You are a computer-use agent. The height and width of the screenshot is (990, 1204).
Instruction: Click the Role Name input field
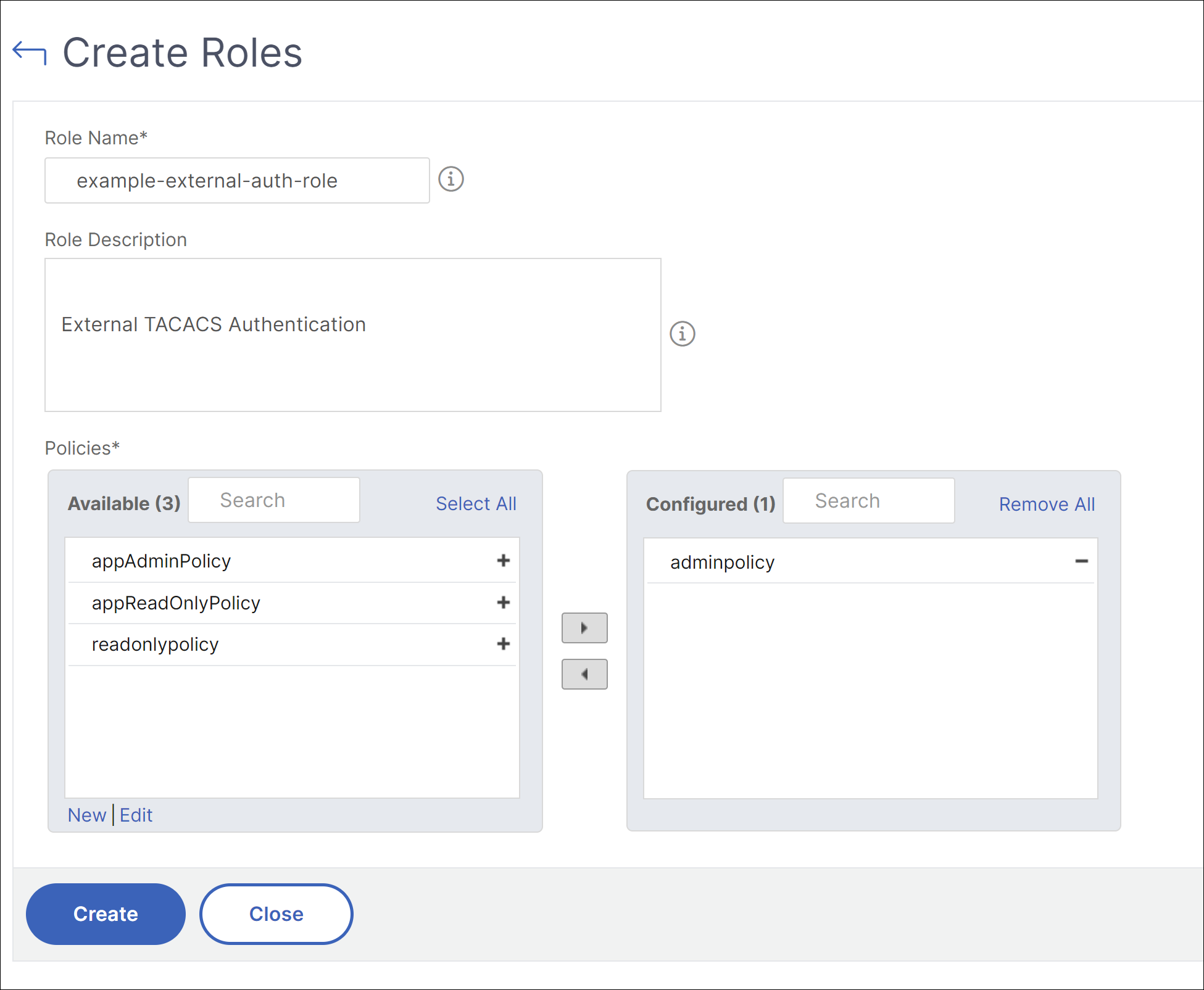pyautogui.click(x=237, y=180)
